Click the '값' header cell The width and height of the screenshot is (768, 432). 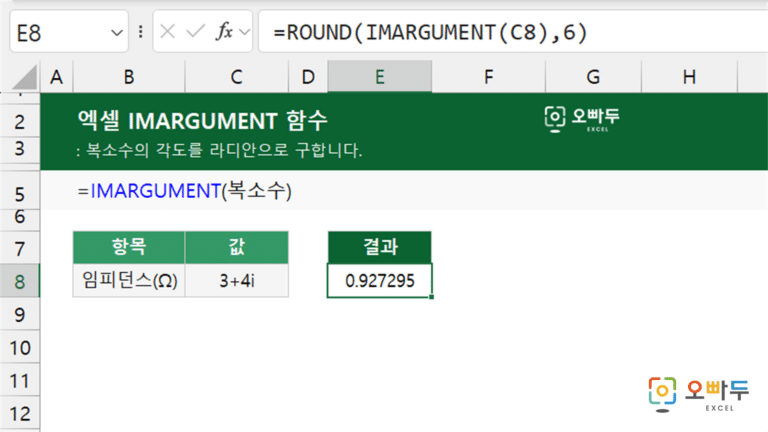click(237, 247)
